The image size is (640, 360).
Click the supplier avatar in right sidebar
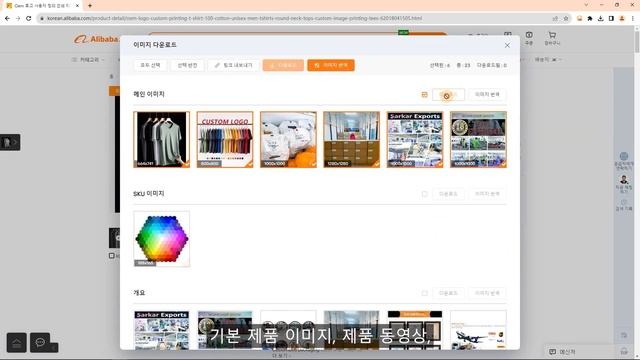click(x=624, y=180)
